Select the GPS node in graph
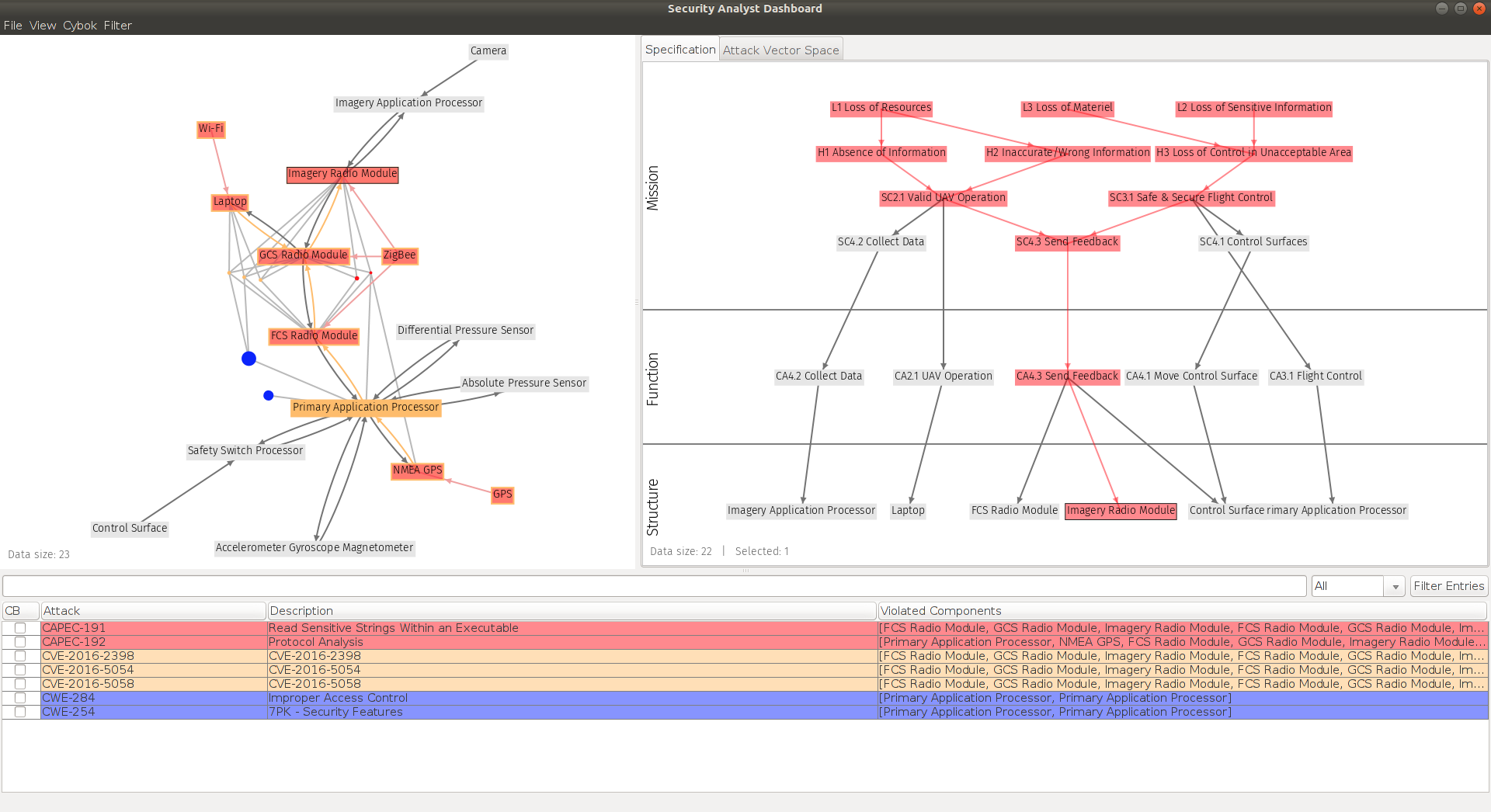1491x812 pixels. pyautogui.click(x=502, y=494)
